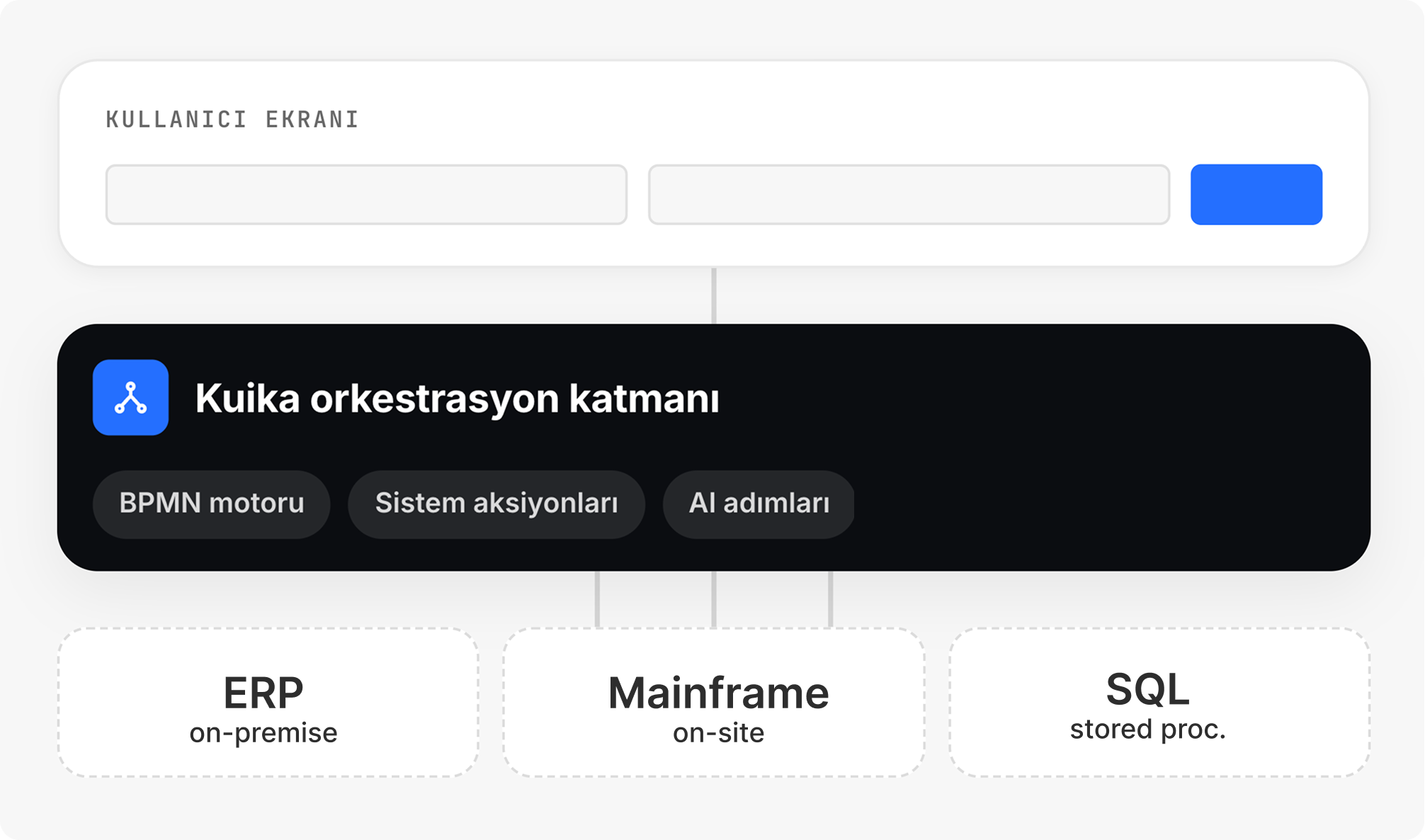
Task: Open the Mainframe on-site card
Action: pyautogui.click(x=714, y=703)
